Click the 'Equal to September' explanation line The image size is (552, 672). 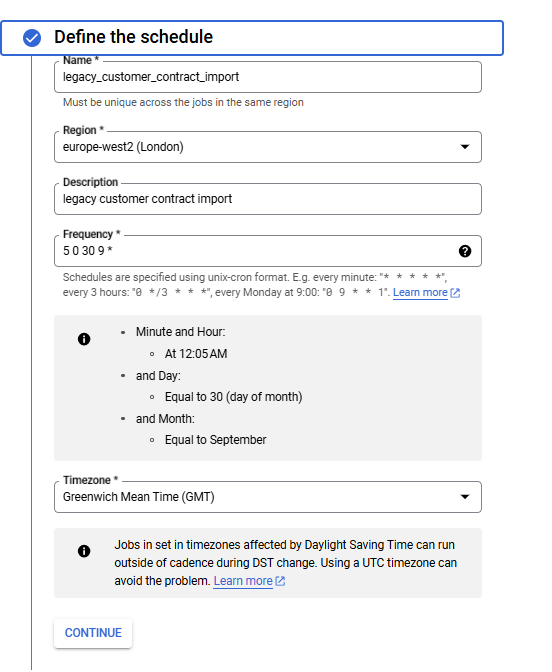tap(216, 440)
